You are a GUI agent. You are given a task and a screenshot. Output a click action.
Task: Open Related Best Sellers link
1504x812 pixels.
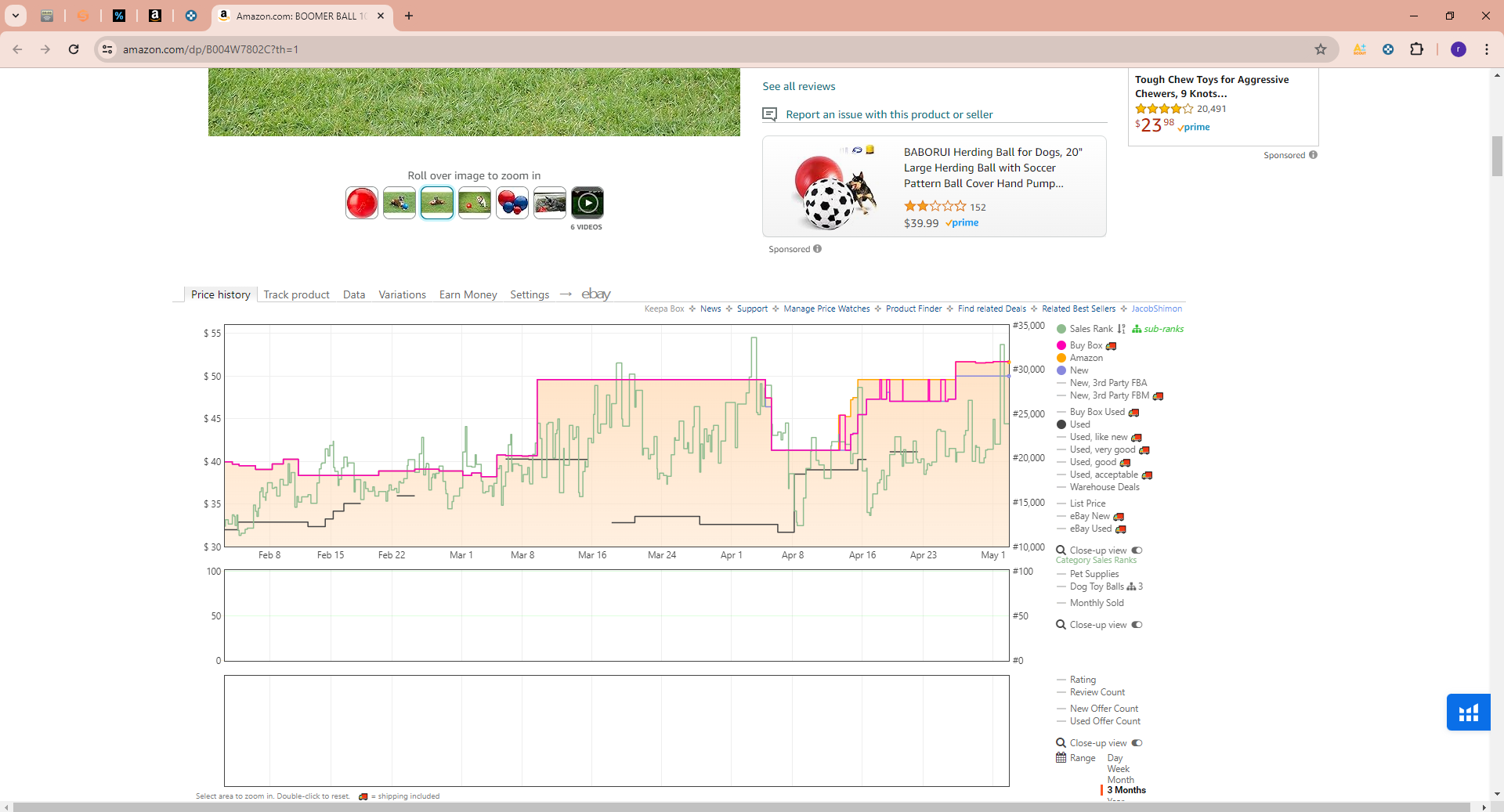coord(1079,309)
